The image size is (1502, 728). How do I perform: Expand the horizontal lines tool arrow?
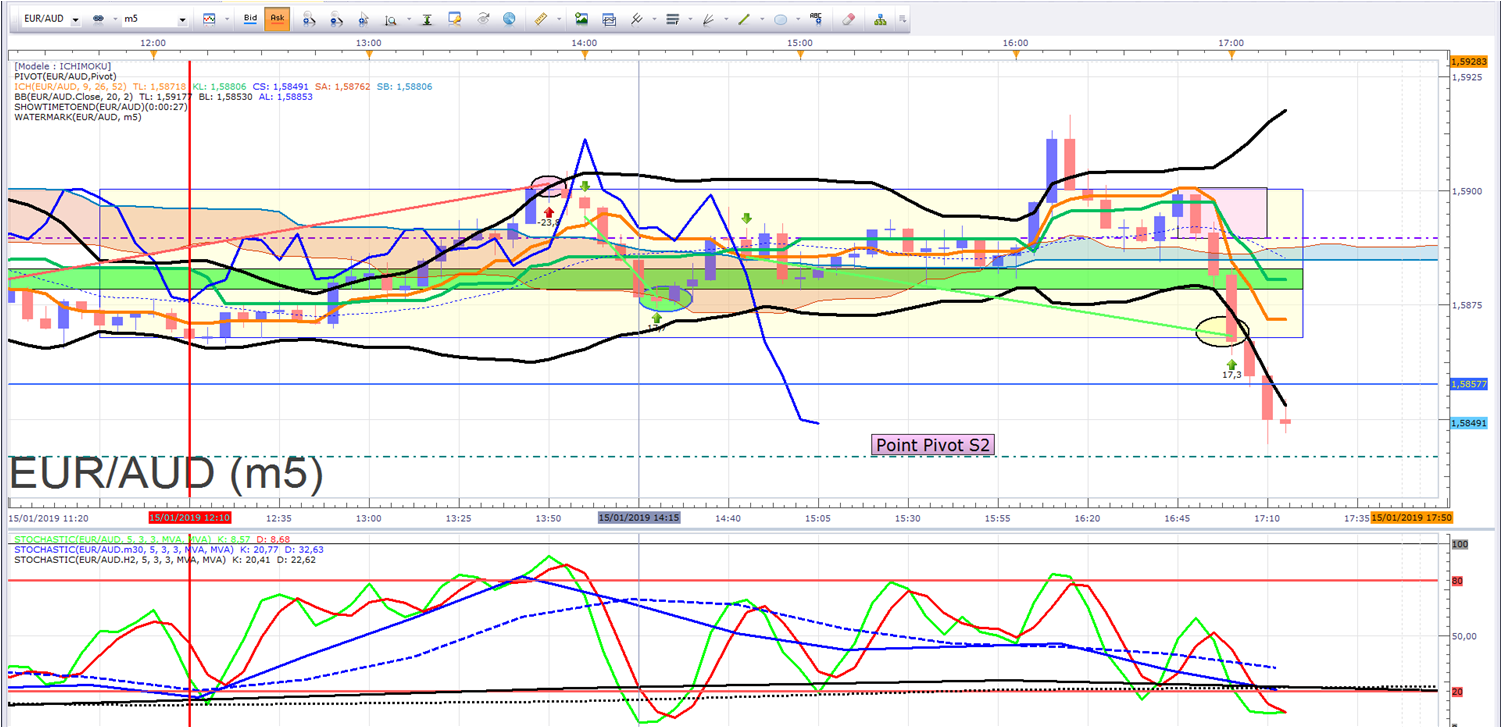pyautogui.click(x=690, y=19)
